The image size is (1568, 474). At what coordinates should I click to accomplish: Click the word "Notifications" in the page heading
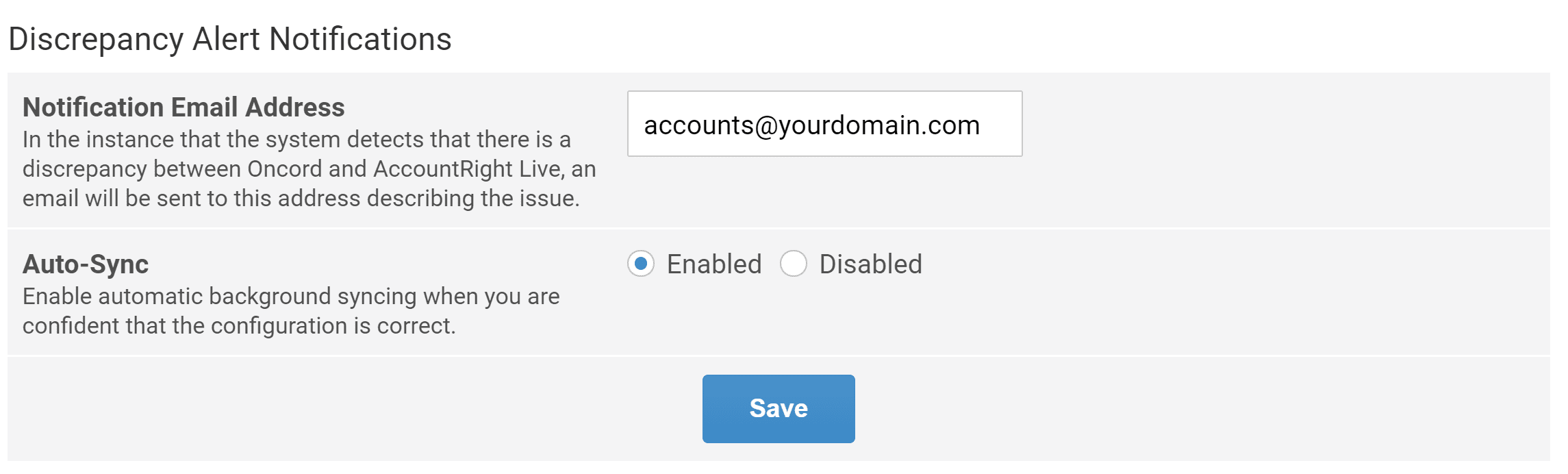360,39
